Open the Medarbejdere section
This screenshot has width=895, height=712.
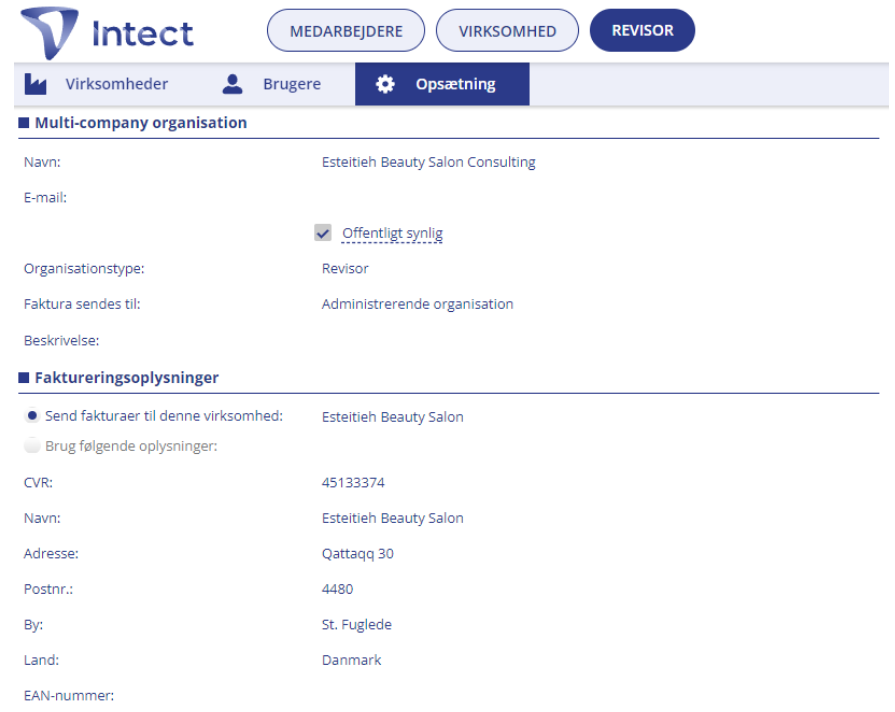pos(346,31)
